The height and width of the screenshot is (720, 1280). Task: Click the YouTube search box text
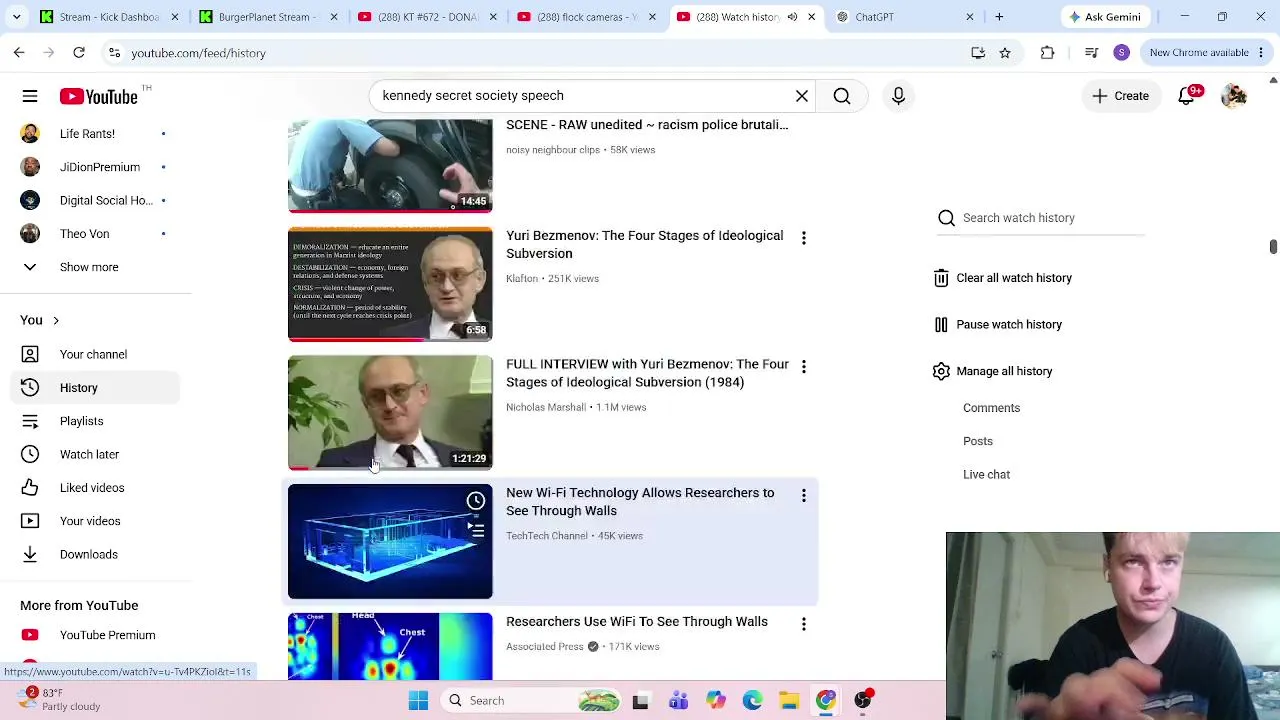coord(473,96)
